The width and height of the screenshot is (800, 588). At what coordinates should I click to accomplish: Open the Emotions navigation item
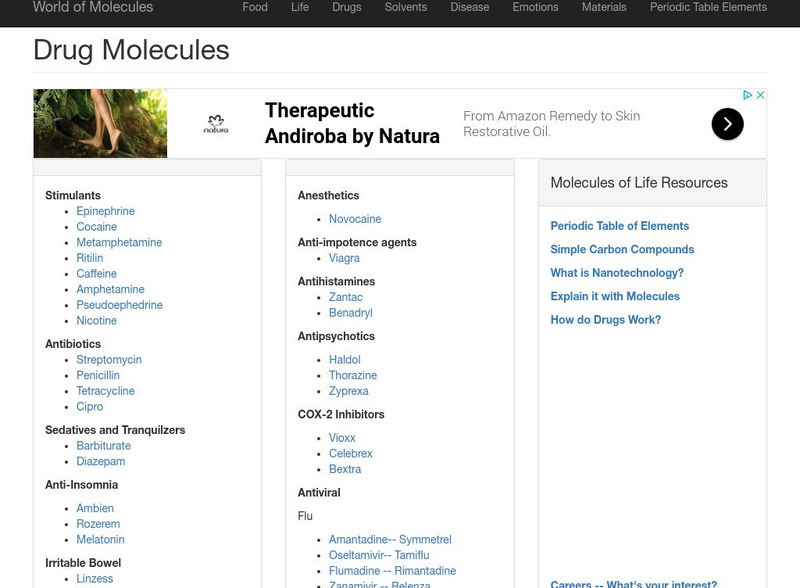(537, 7)
